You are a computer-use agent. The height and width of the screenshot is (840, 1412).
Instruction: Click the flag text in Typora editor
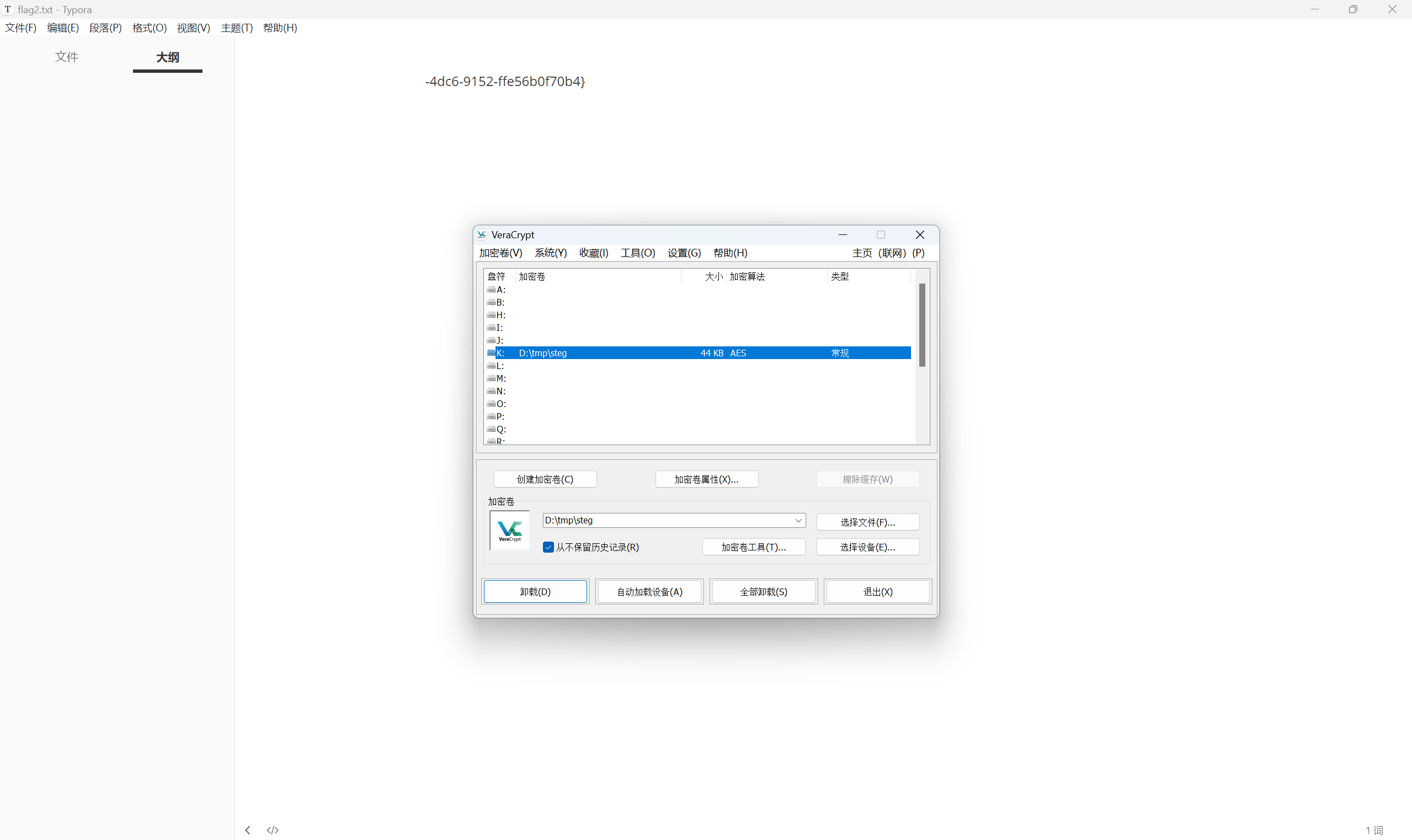pos(505,82)
